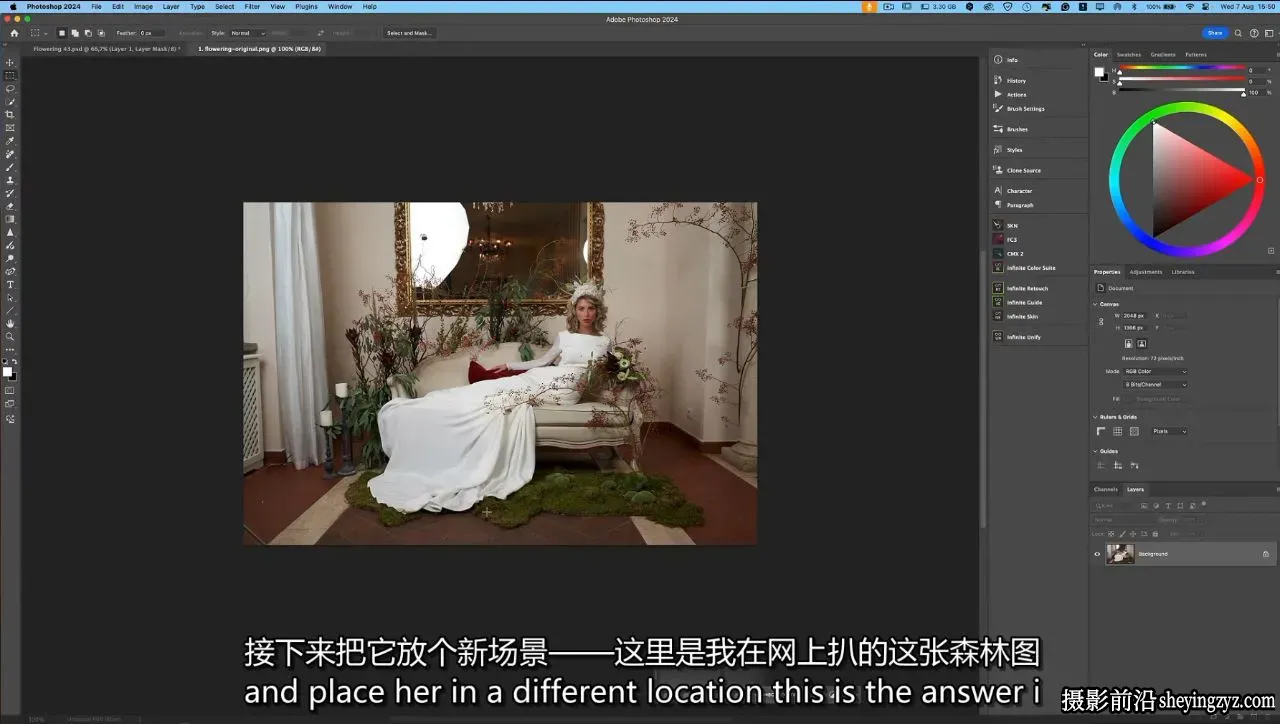Set landscape canvas orientation

pos(1141,343)
